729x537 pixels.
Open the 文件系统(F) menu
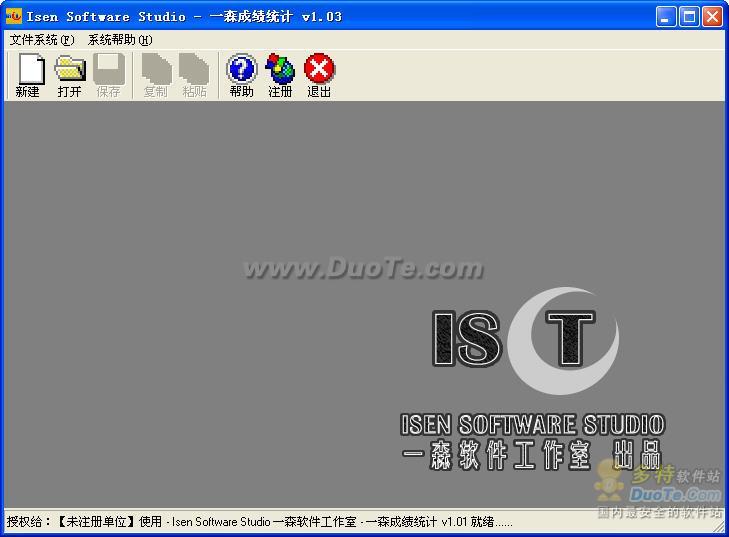coord(42,40)
